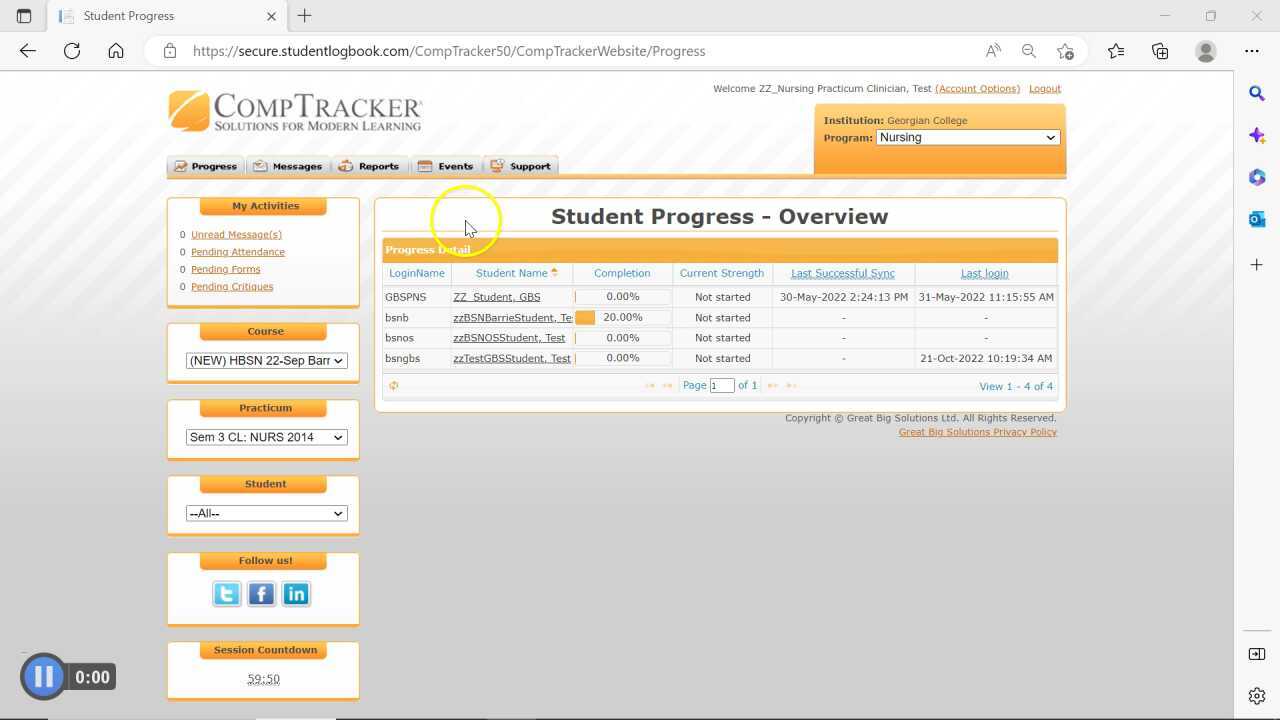Open the Pending Forms link

(x=225, y=269)
